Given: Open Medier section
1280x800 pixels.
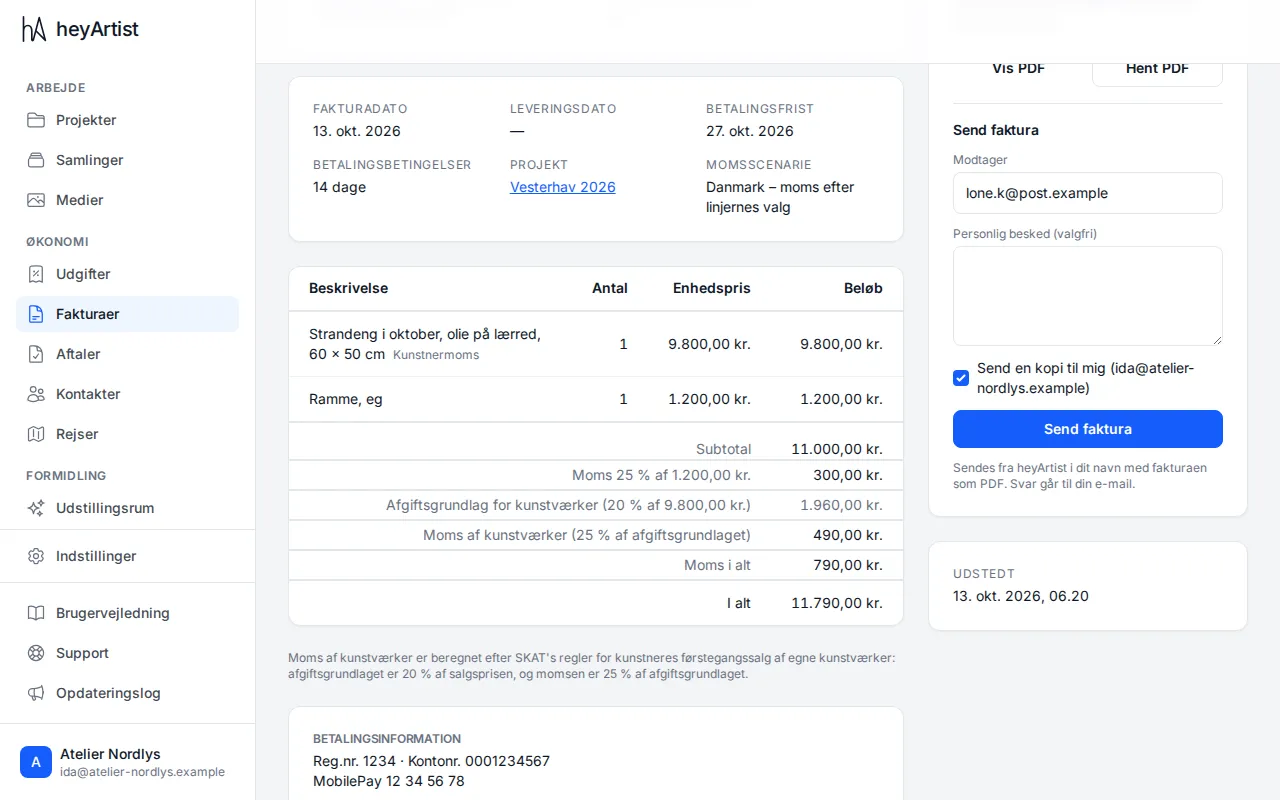Looking at the screenshot, I should coord(127,200).
